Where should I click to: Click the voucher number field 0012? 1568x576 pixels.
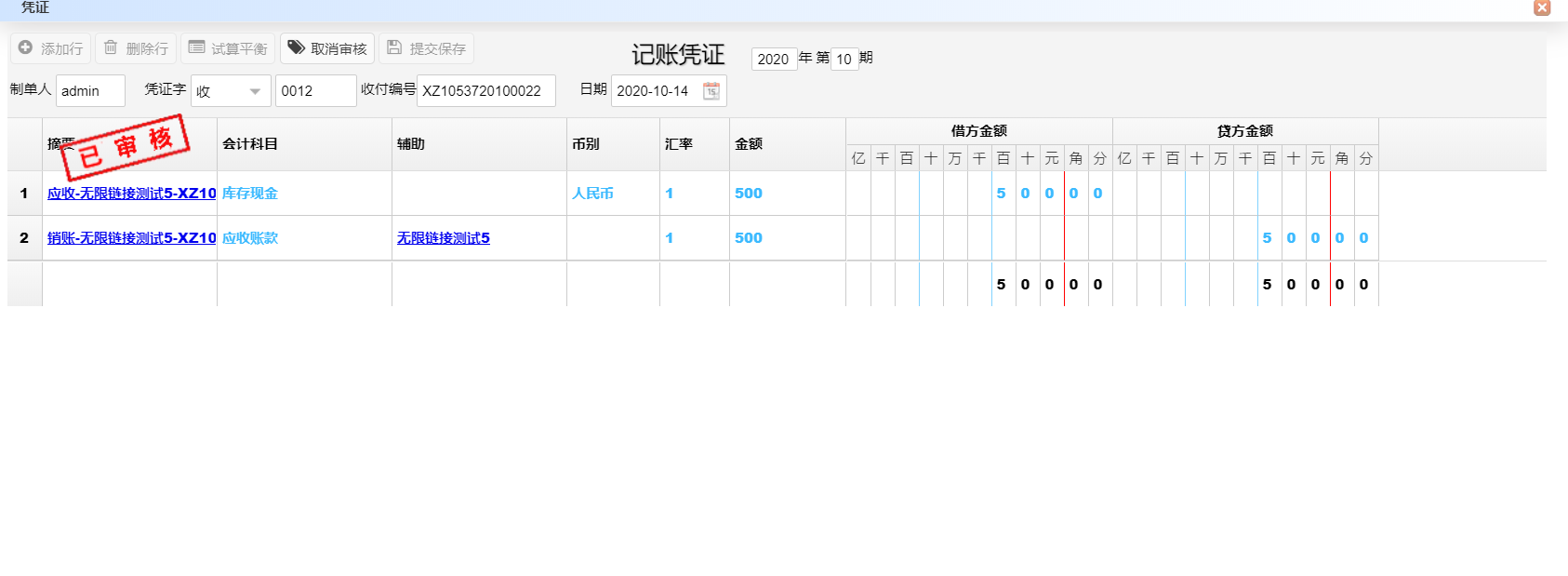[x=316, y=91]
